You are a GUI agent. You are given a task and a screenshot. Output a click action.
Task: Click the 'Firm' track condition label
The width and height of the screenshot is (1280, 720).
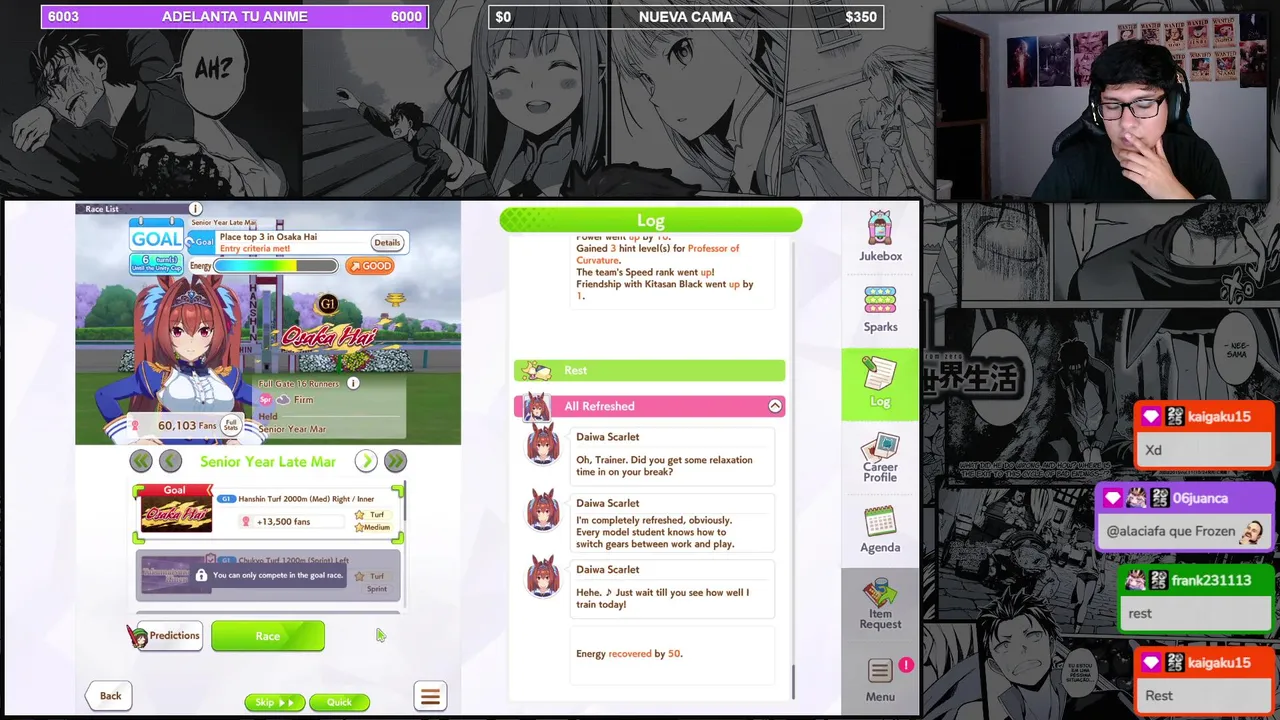(303, 400)
